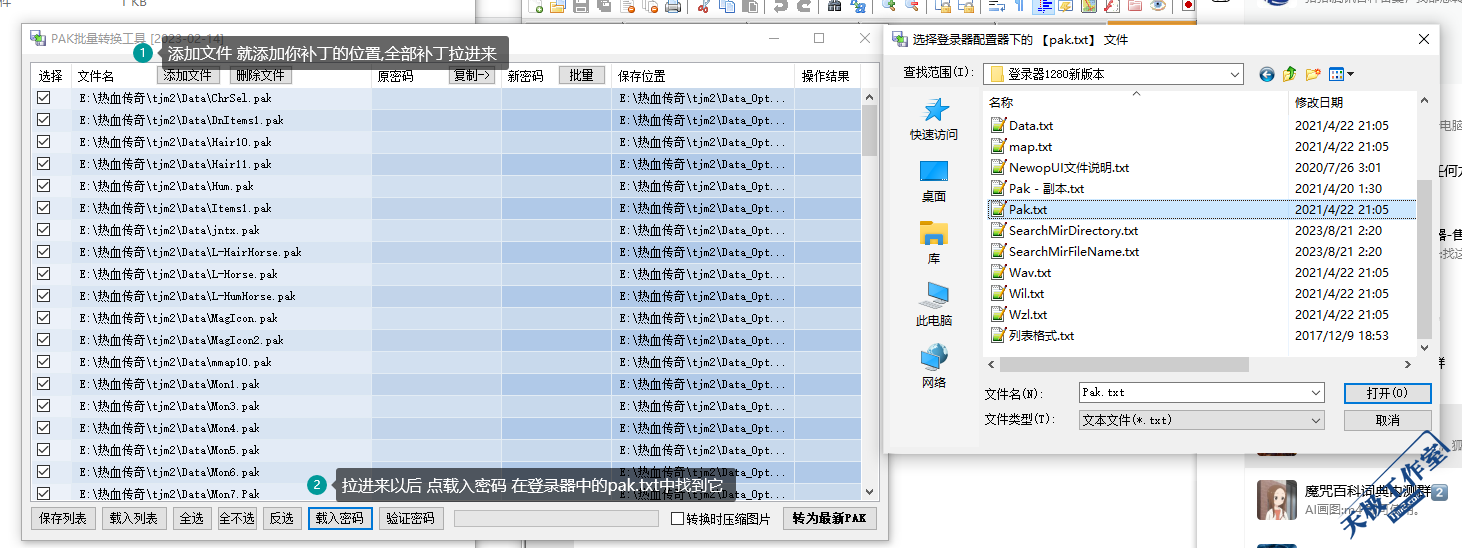Viewport: 1462px width, 548px height.
Task: Go back to the last visited folder
Action: tap(1267, 74)
